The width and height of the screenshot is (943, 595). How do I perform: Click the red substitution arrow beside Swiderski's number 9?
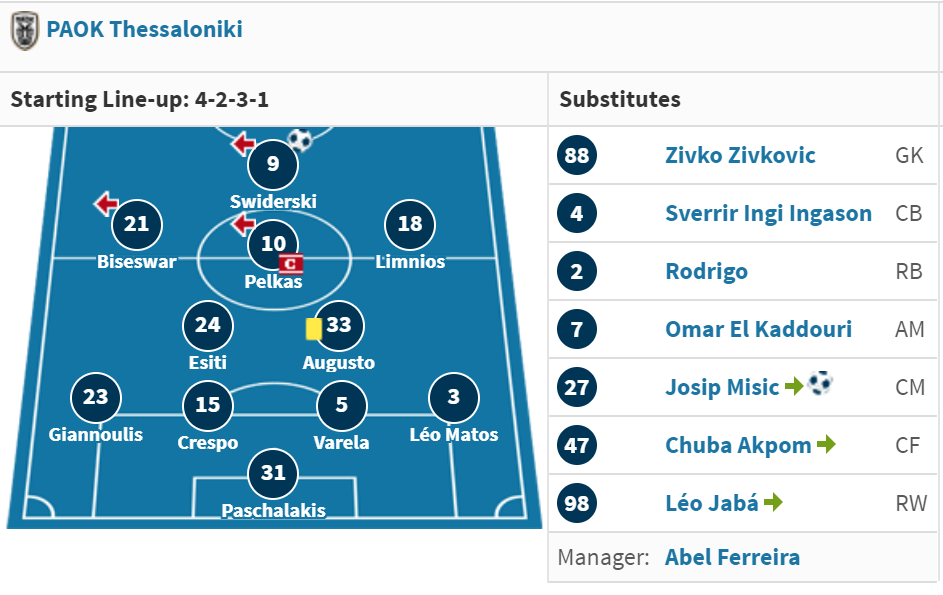tap(244, 144)
